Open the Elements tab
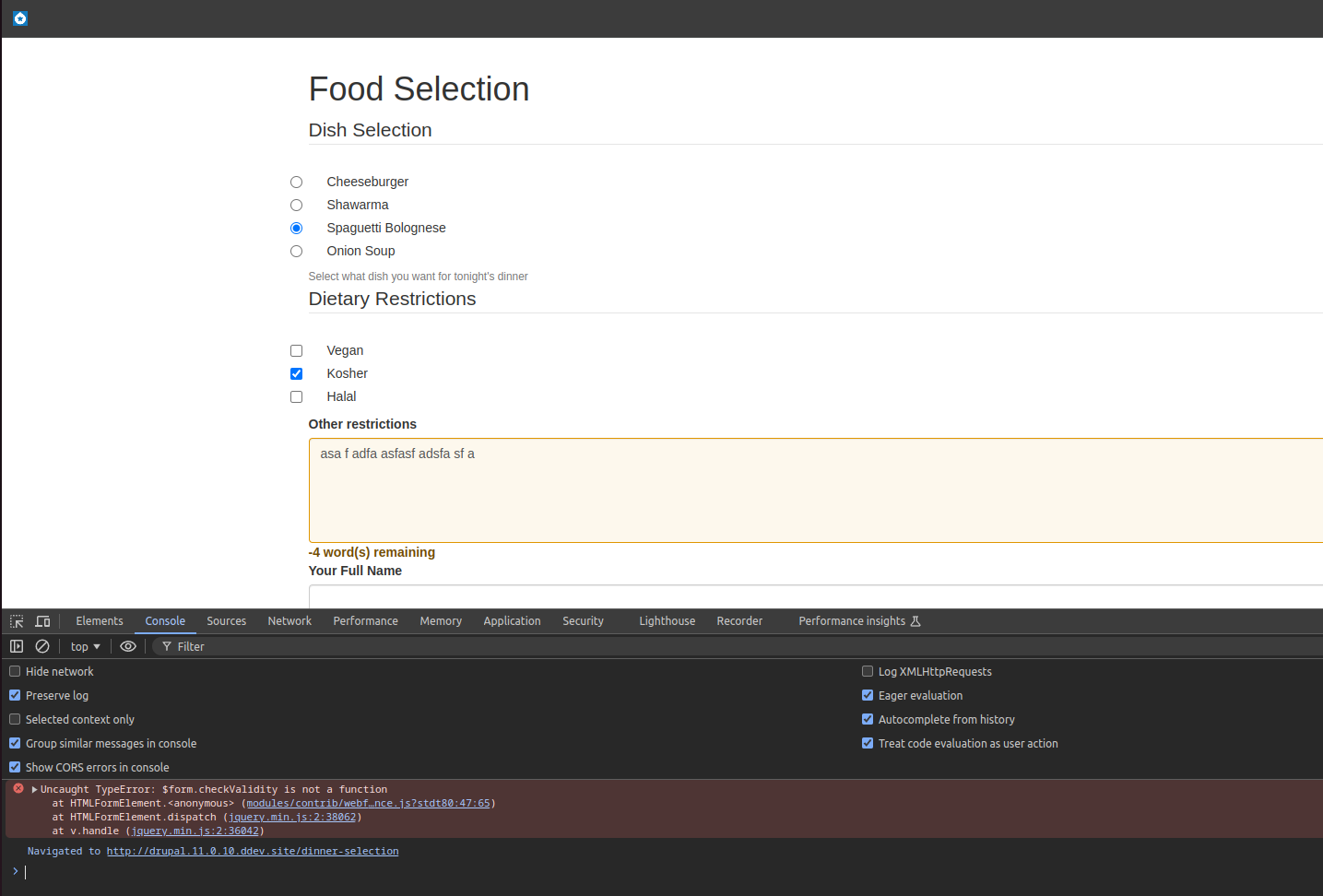The image size is (1323, 896). [99, 621]
